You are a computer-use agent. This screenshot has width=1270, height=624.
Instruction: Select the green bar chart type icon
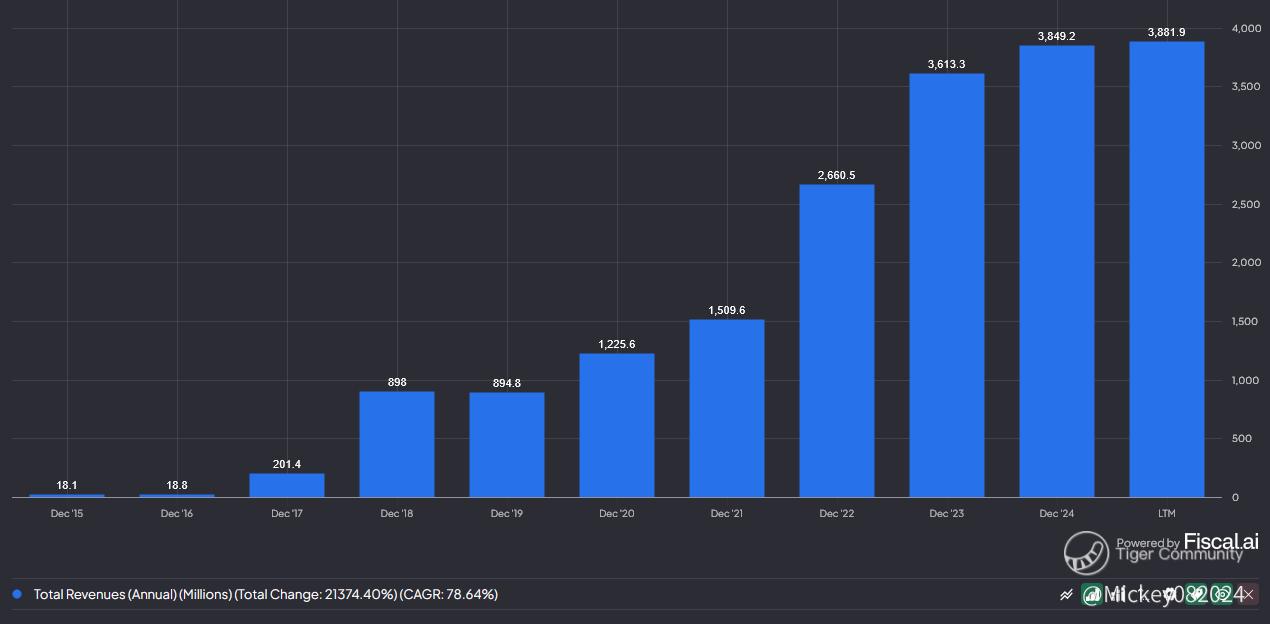coord(1092,594)
